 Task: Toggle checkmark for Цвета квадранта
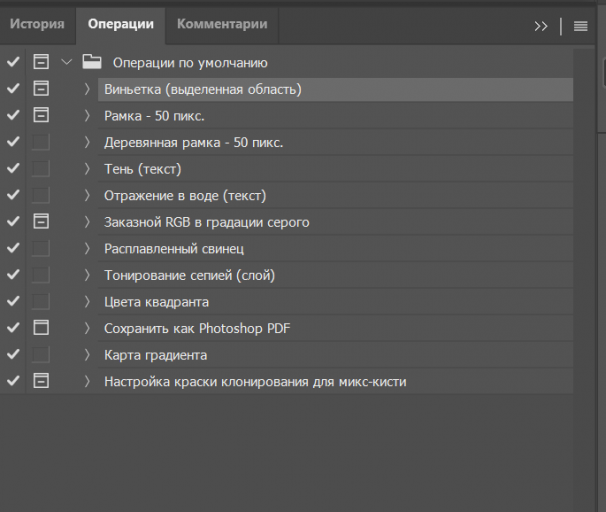(x=13, y=301)
